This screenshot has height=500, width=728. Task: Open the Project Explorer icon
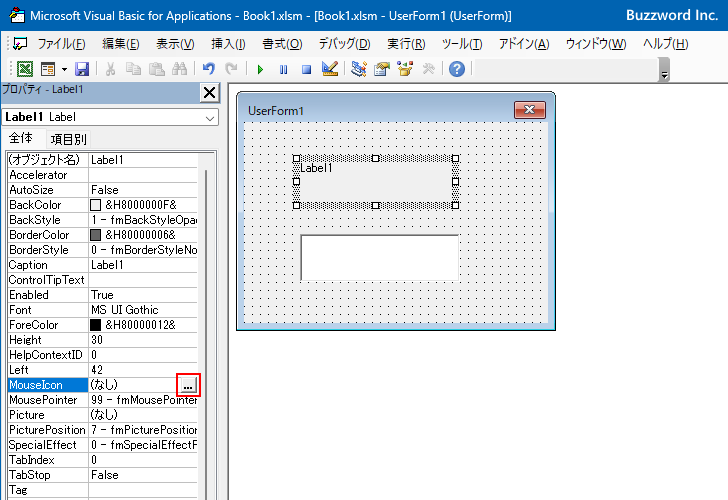359,69
